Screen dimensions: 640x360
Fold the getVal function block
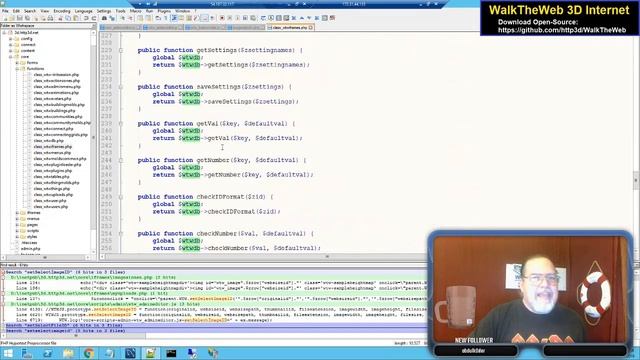121,124
